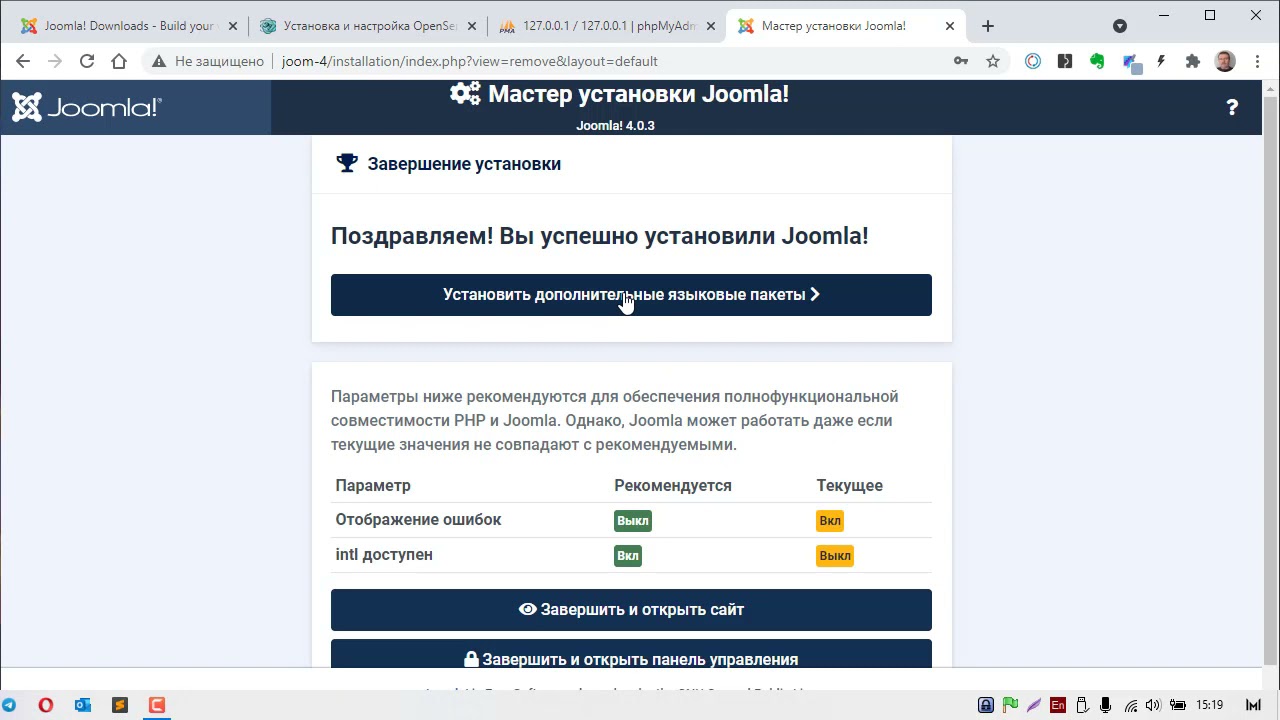The height and width of the screenshot is (720, 1280).
Task: Open saved passwords key icon
Action: 961,61
